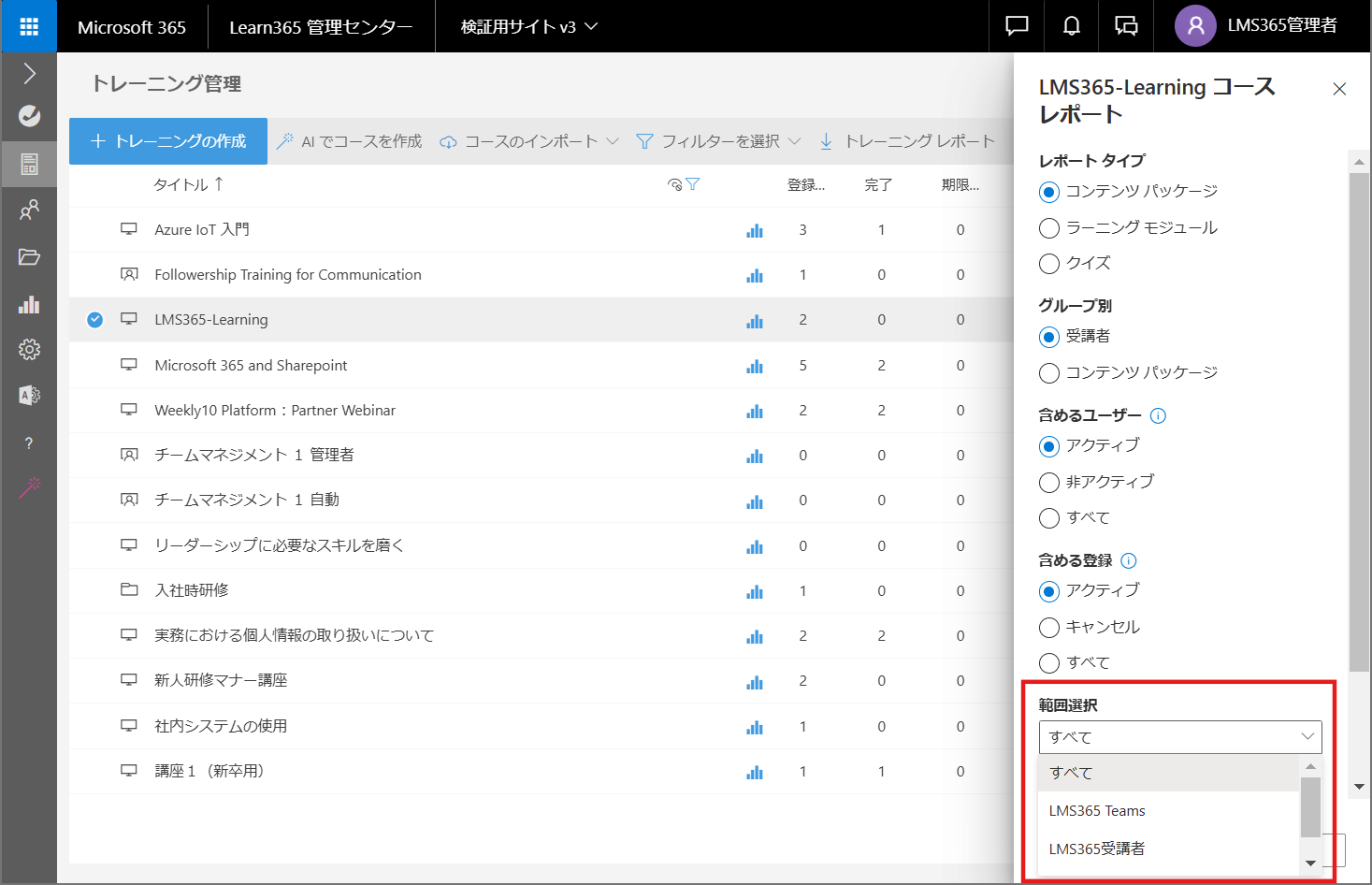Screen dimensions: 1372x885
Task: Choose LMS365受講者 in range dropdown
Action: click(x=1169, y=849)
